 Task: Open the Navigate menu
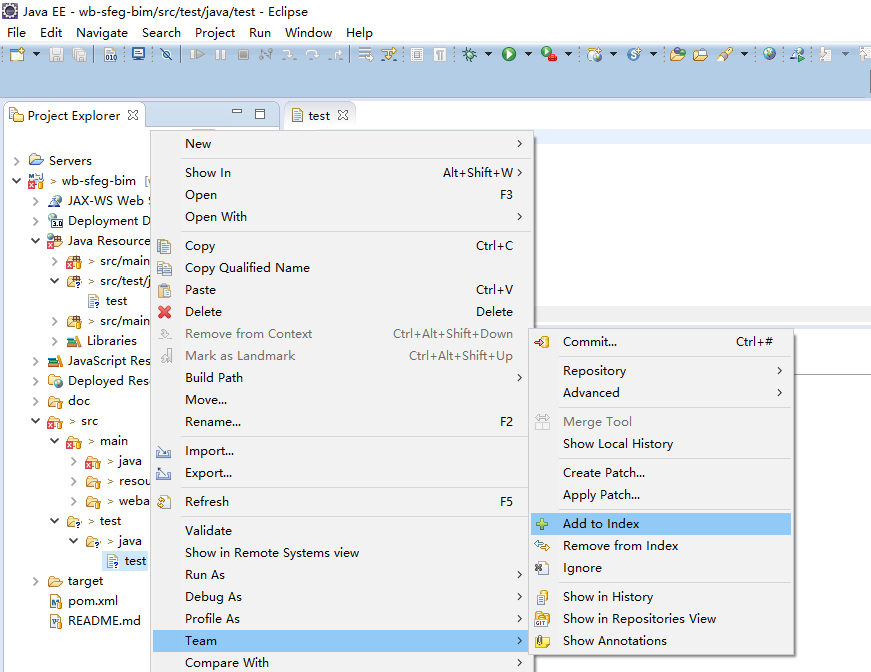(102, 33)
